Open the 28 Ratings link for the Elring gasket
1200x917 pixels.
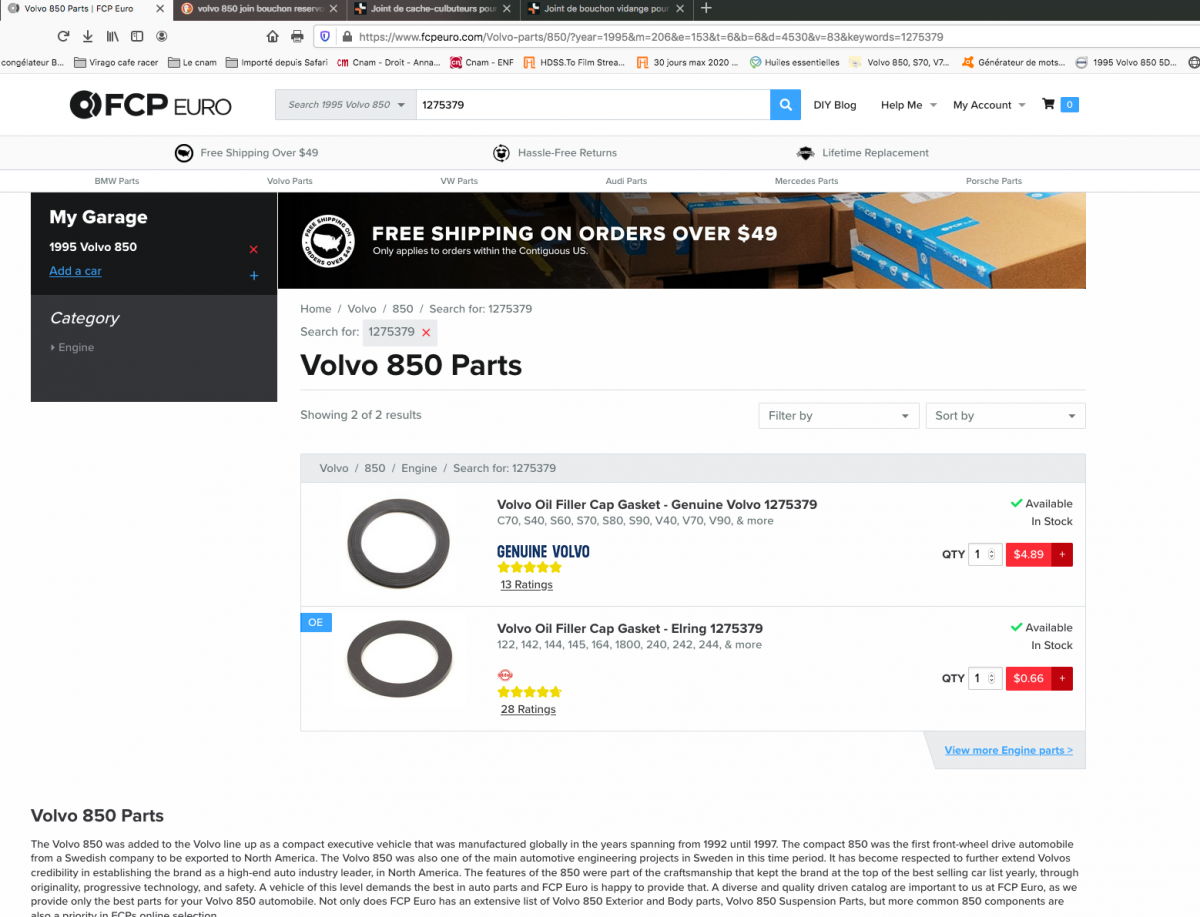[526, 709]
